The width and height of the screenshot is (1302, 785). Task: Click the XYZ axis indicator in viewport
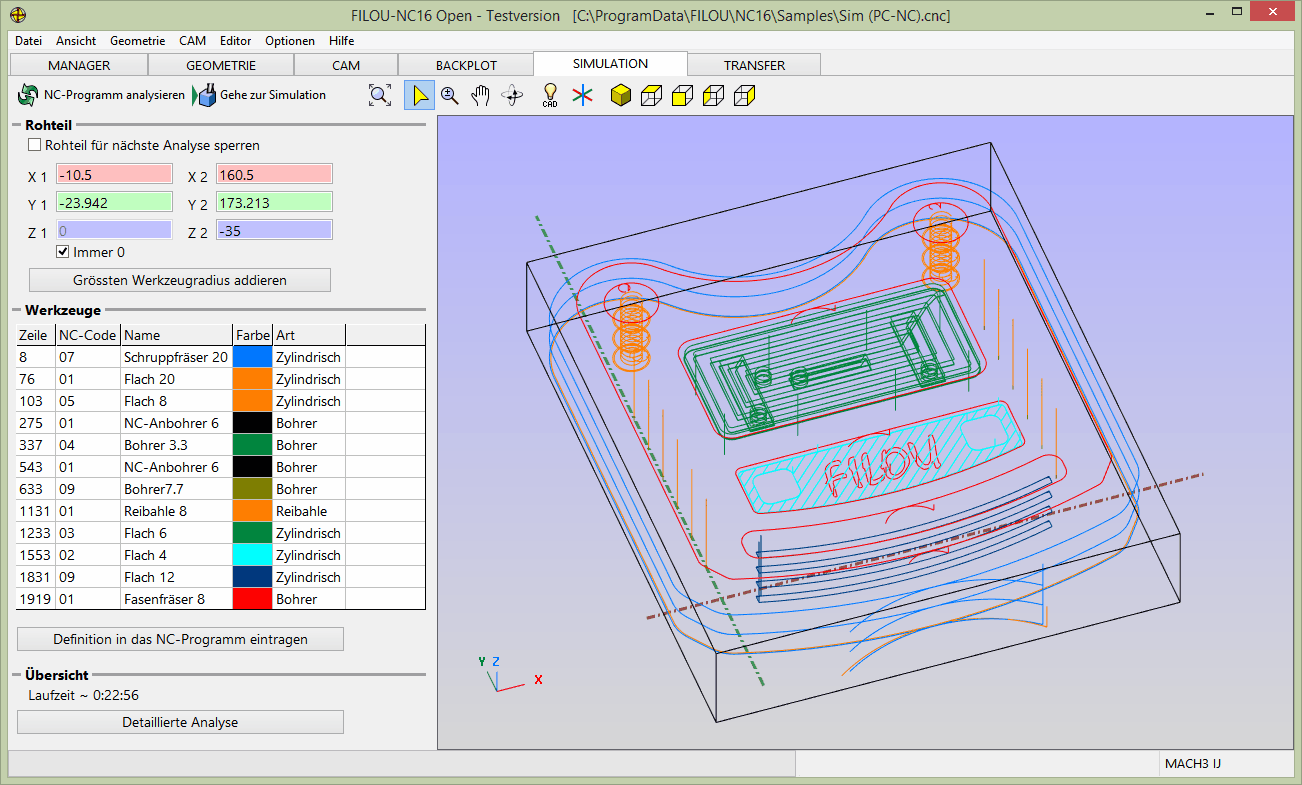508,675
